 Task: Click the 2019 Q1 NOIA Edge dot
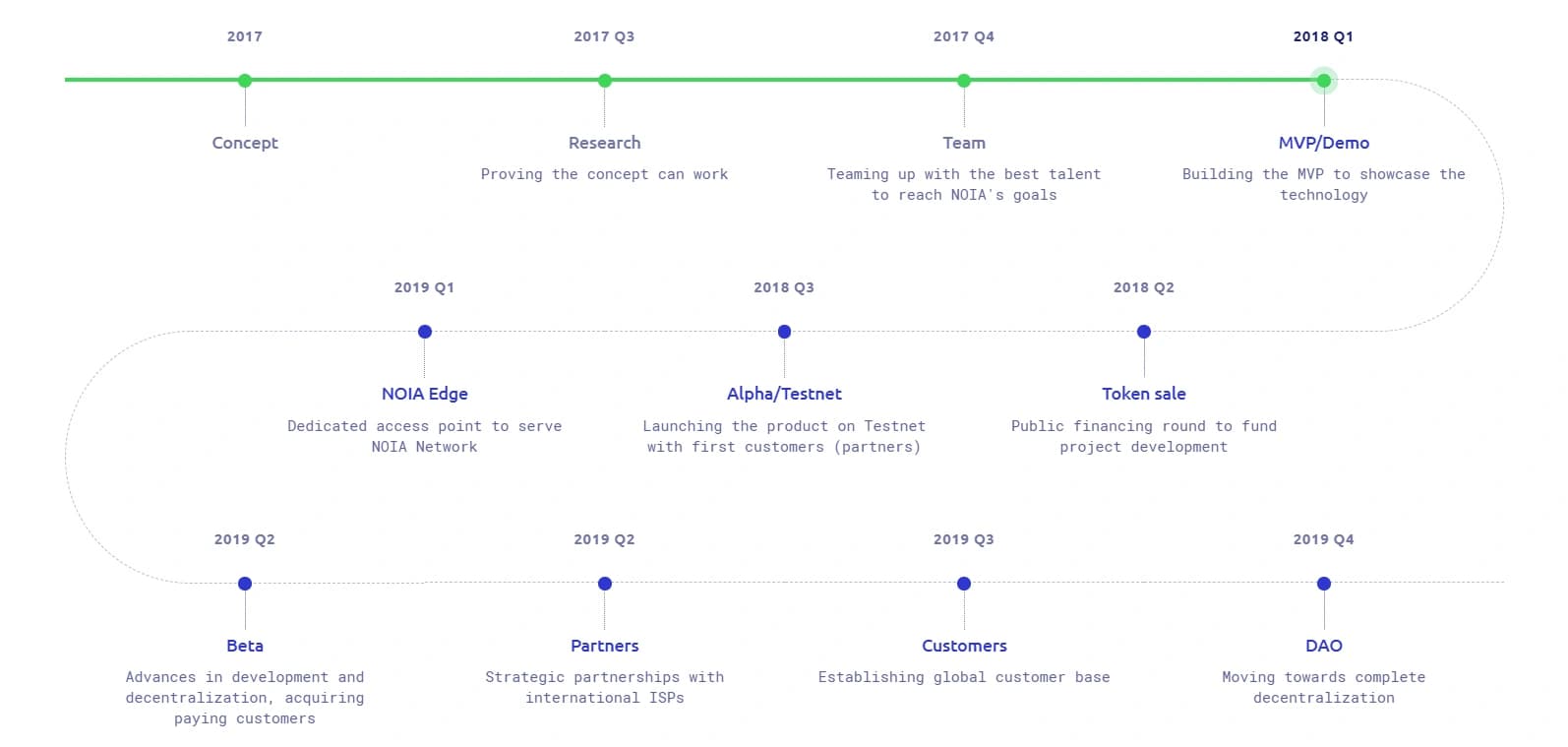click(x=425, y=332)
